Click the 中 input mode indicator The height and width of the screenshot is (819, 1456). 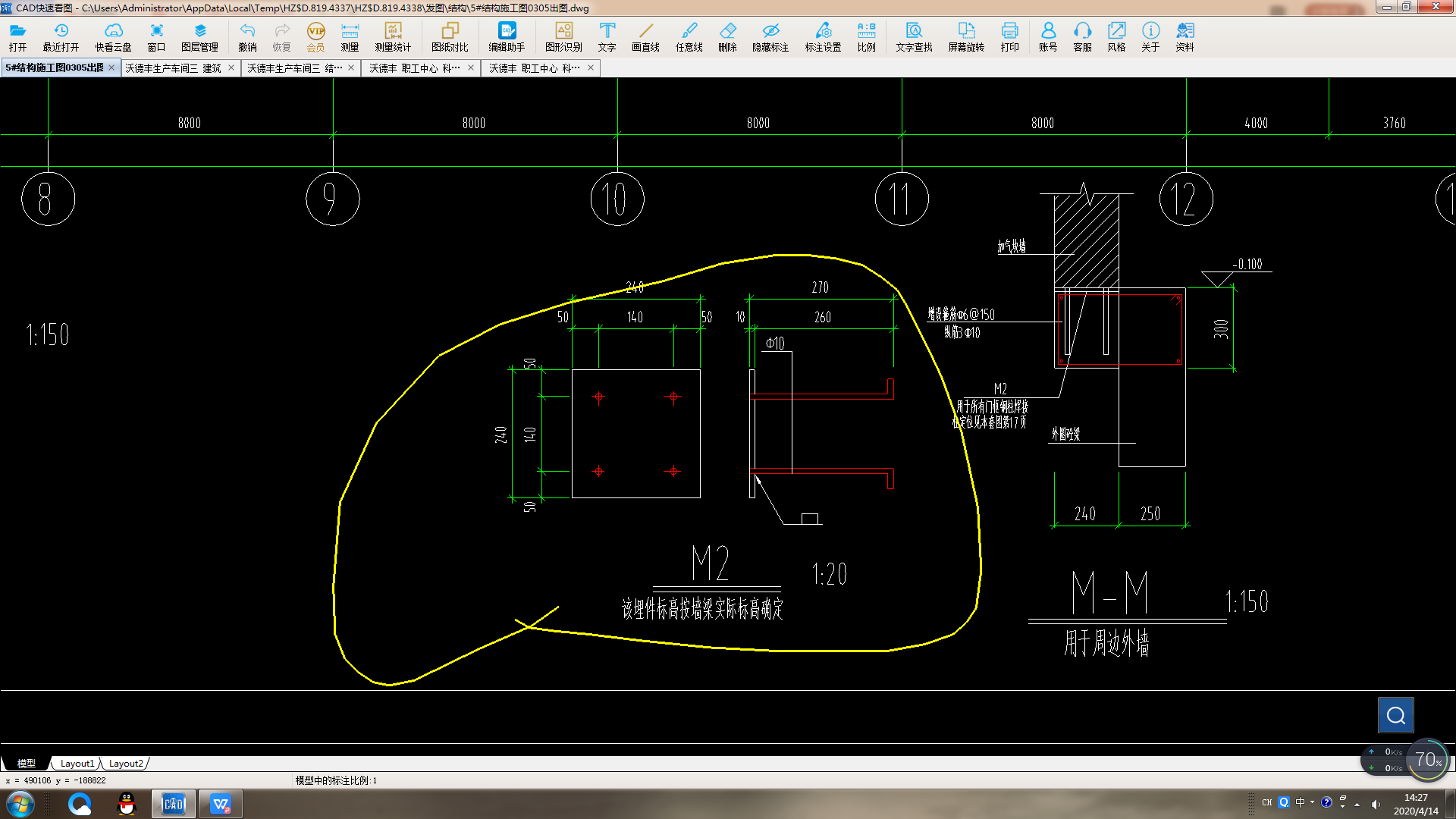pos(1301,802)
